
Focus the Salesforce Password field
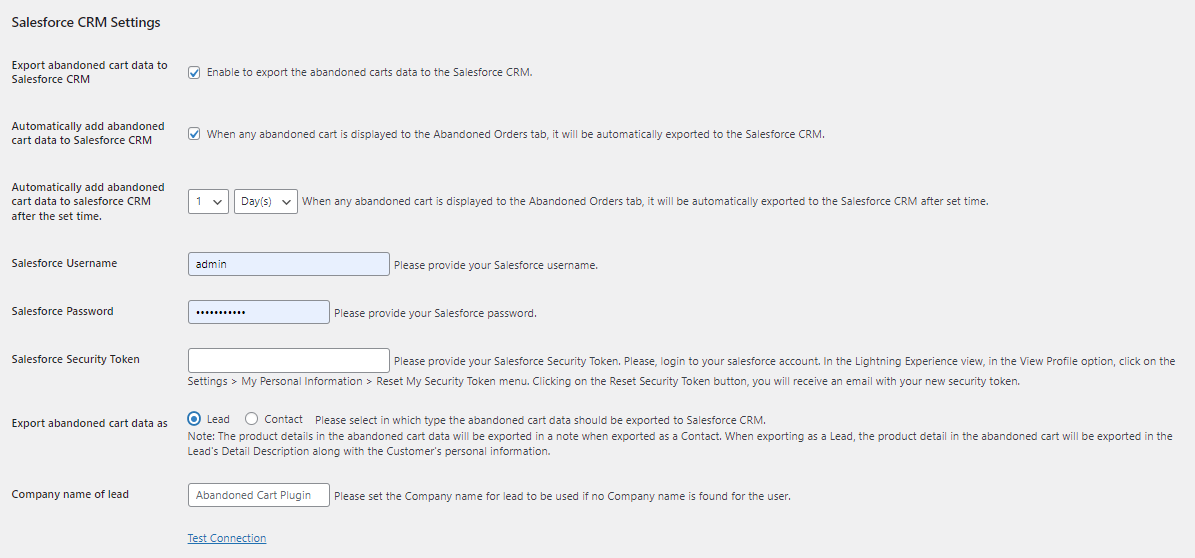click(258, 312)
